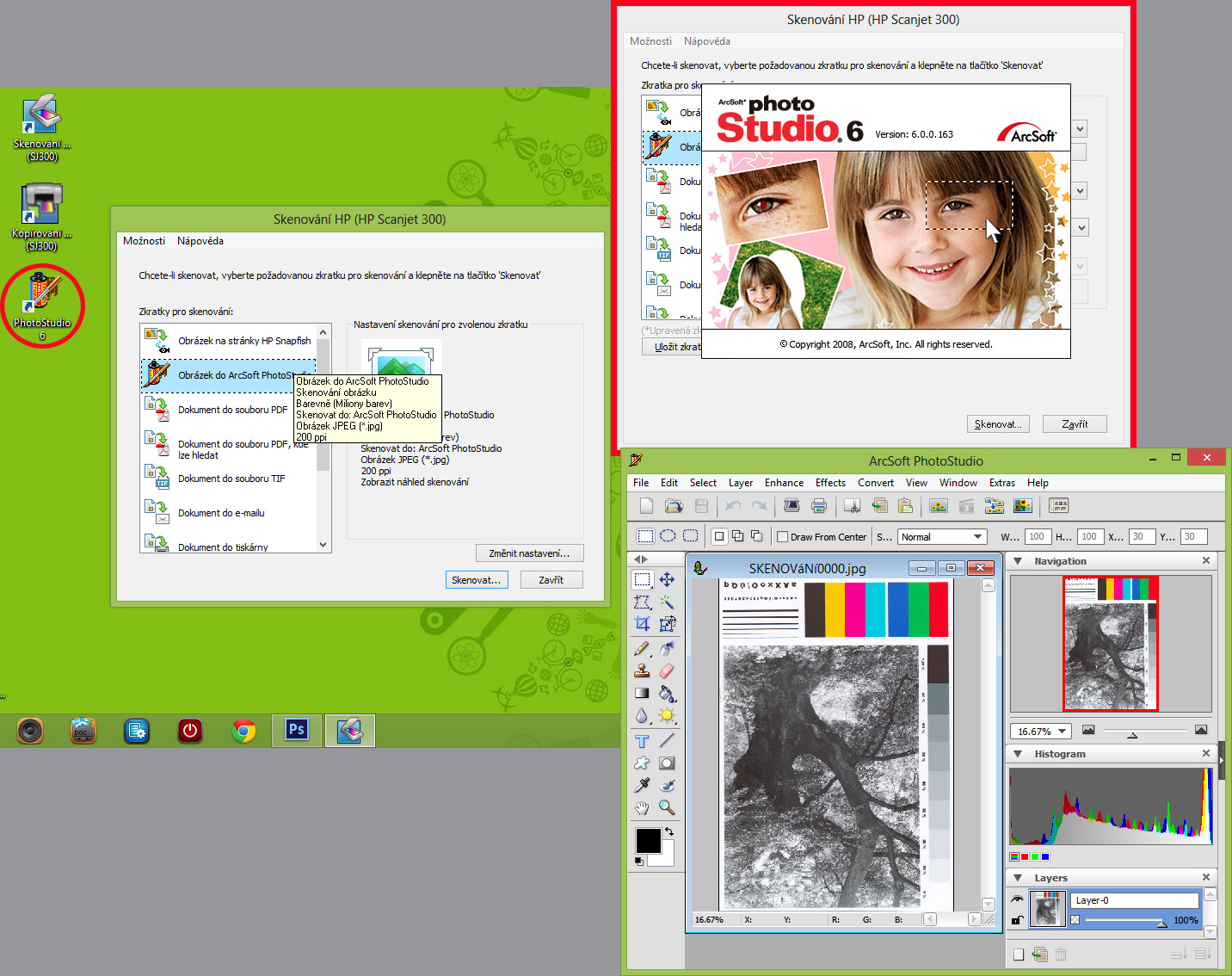Select the subtract-from-selection mode option
This screenshot has width=1232, height=976.
click(x=756, y=536)
